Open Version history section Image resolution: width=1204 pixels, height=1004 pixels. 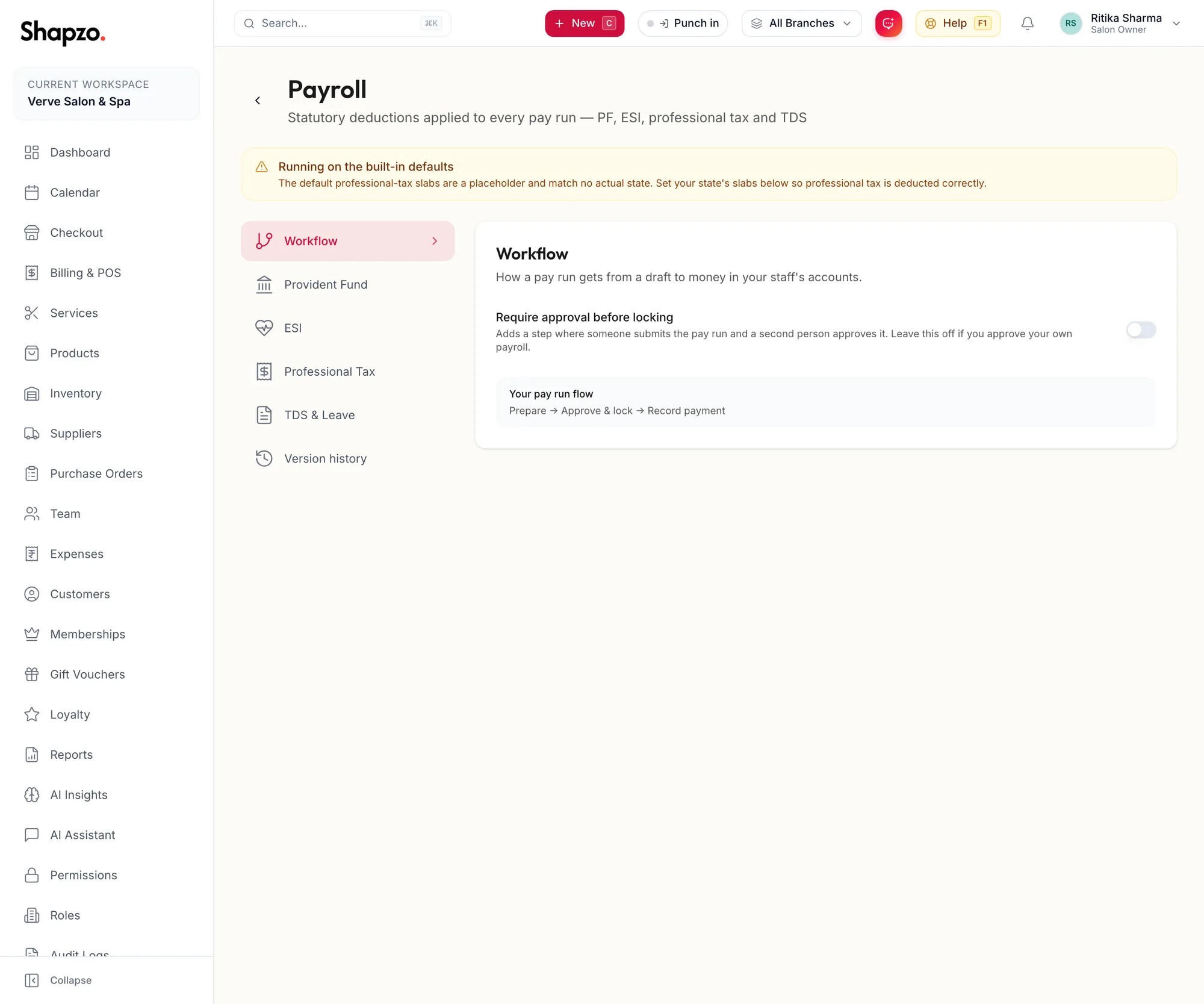coord(347,459)
